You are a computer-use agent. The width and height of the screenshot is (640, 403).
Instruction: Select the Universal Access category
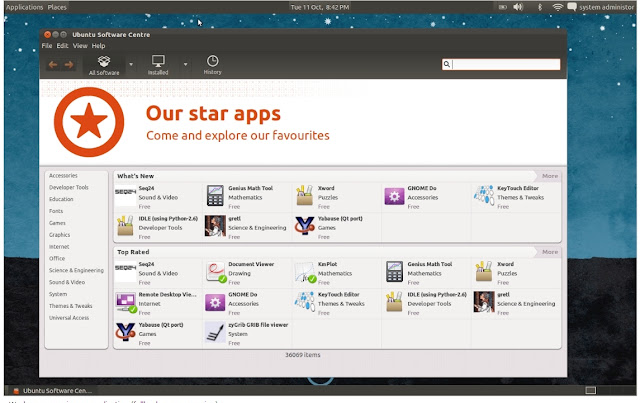click(69, 318)
